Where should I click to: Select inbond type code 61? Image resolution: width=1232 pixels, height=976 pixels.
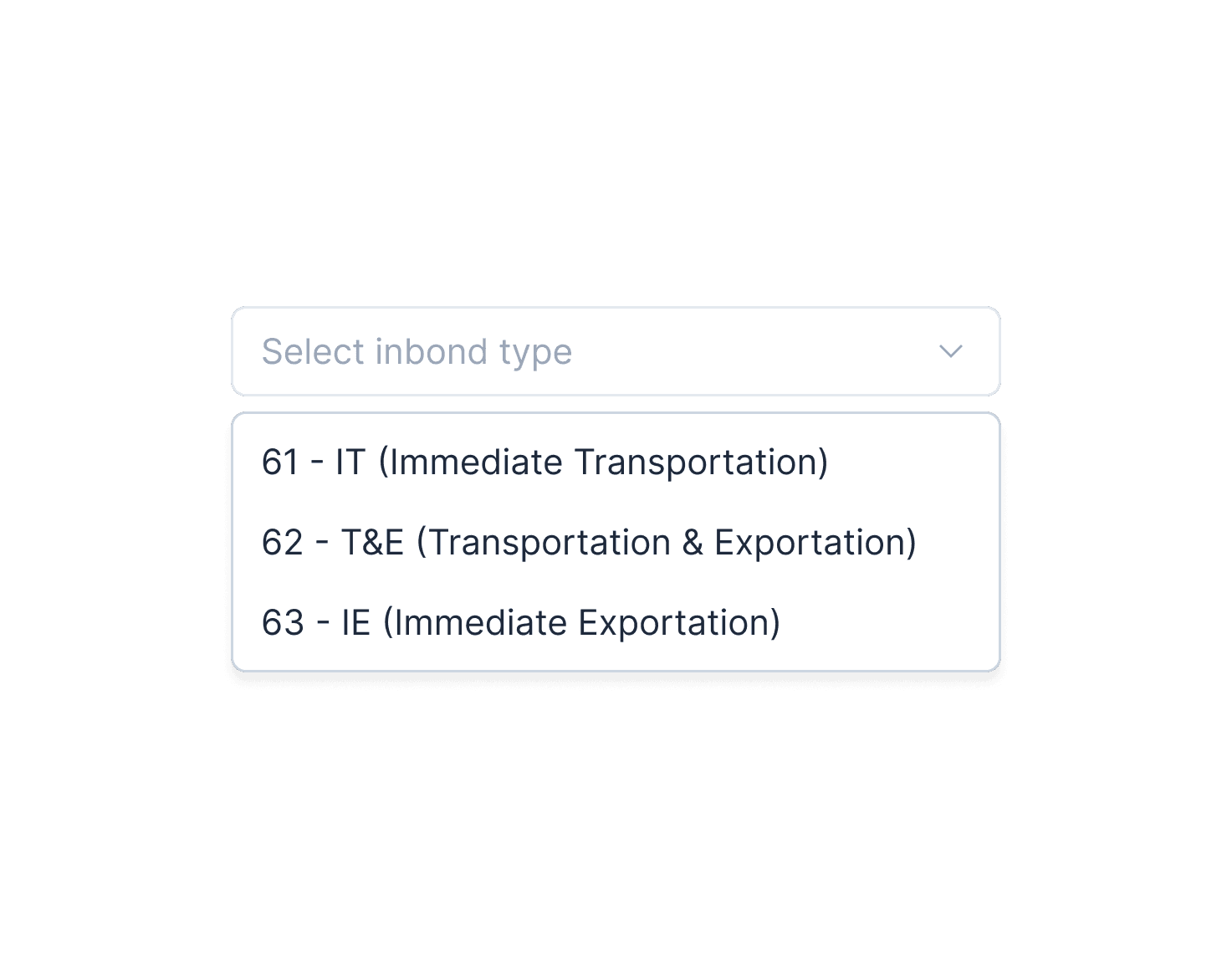pos(544,462)
